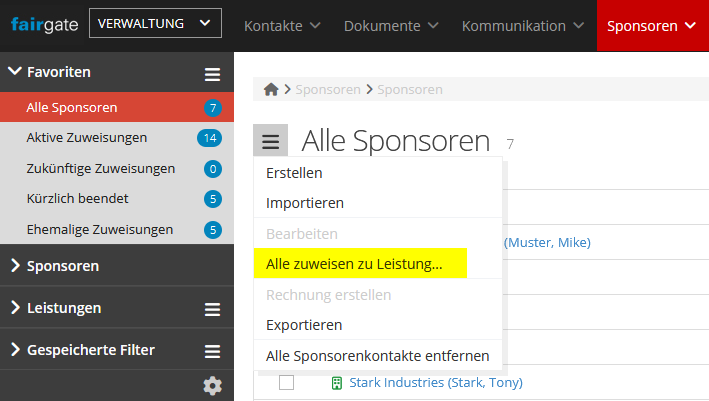Click the Sponsoren breadcrumb link
The image size is (709, 401).
click(x=326, y=90)
